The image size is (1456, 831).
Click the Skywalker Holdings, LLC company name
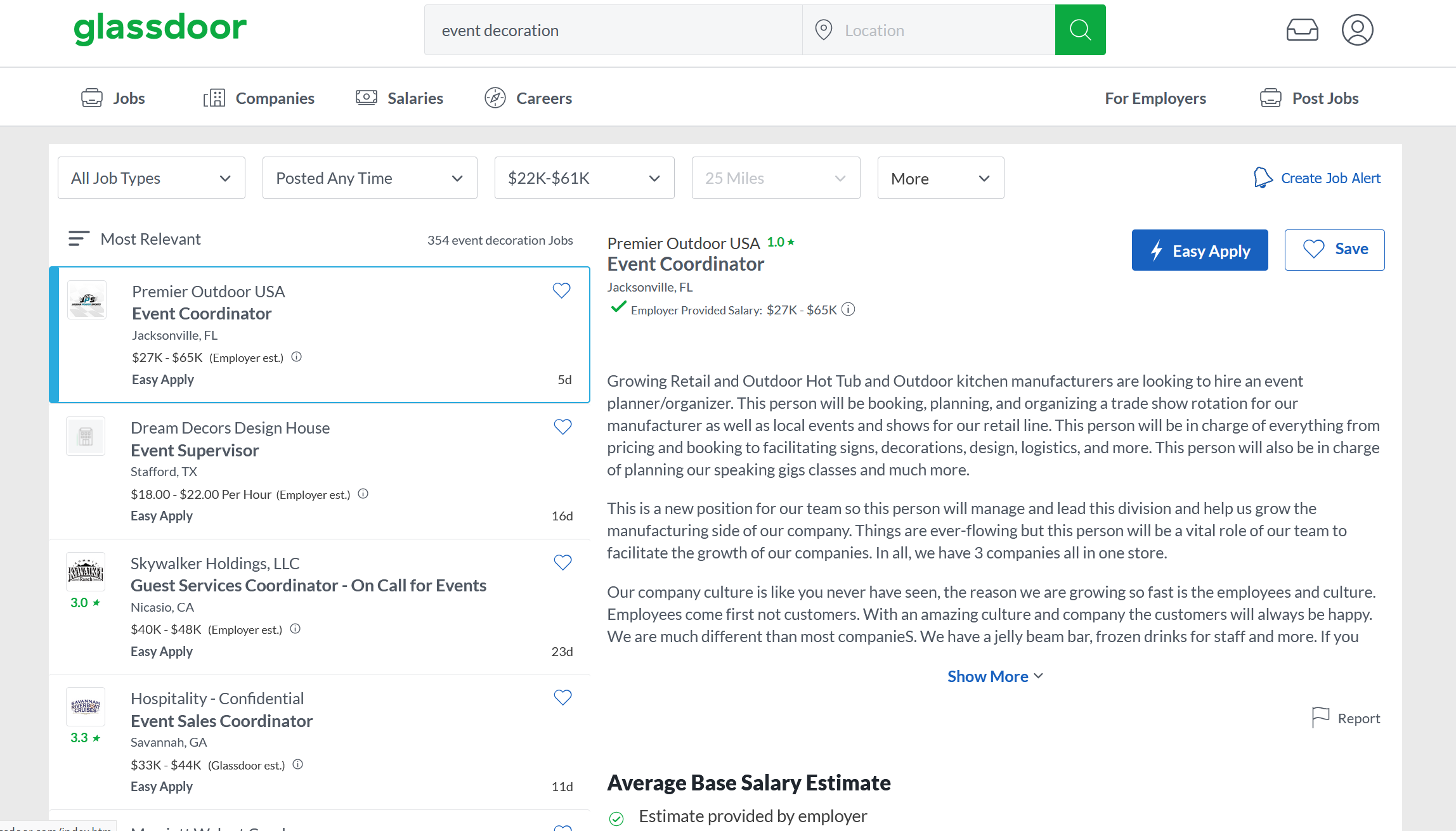tap(215, 564)
